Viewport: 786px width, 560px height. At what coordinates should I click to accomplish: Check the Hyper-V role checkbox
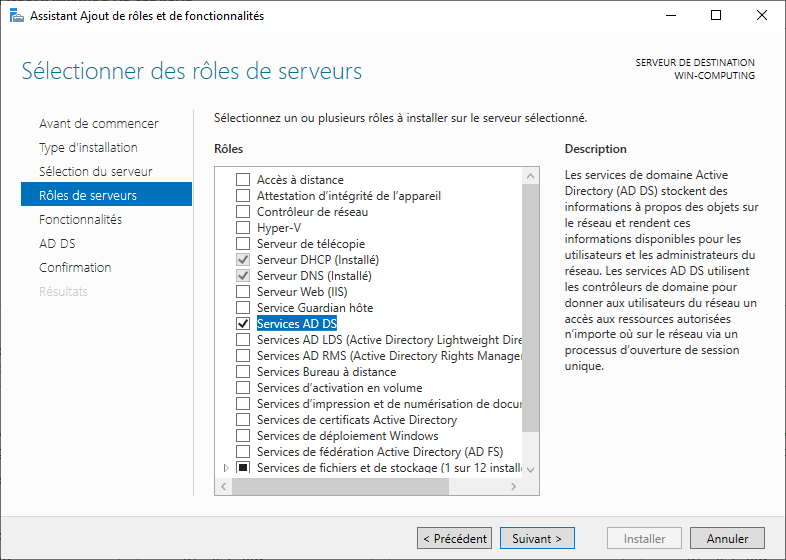point(243,228)
